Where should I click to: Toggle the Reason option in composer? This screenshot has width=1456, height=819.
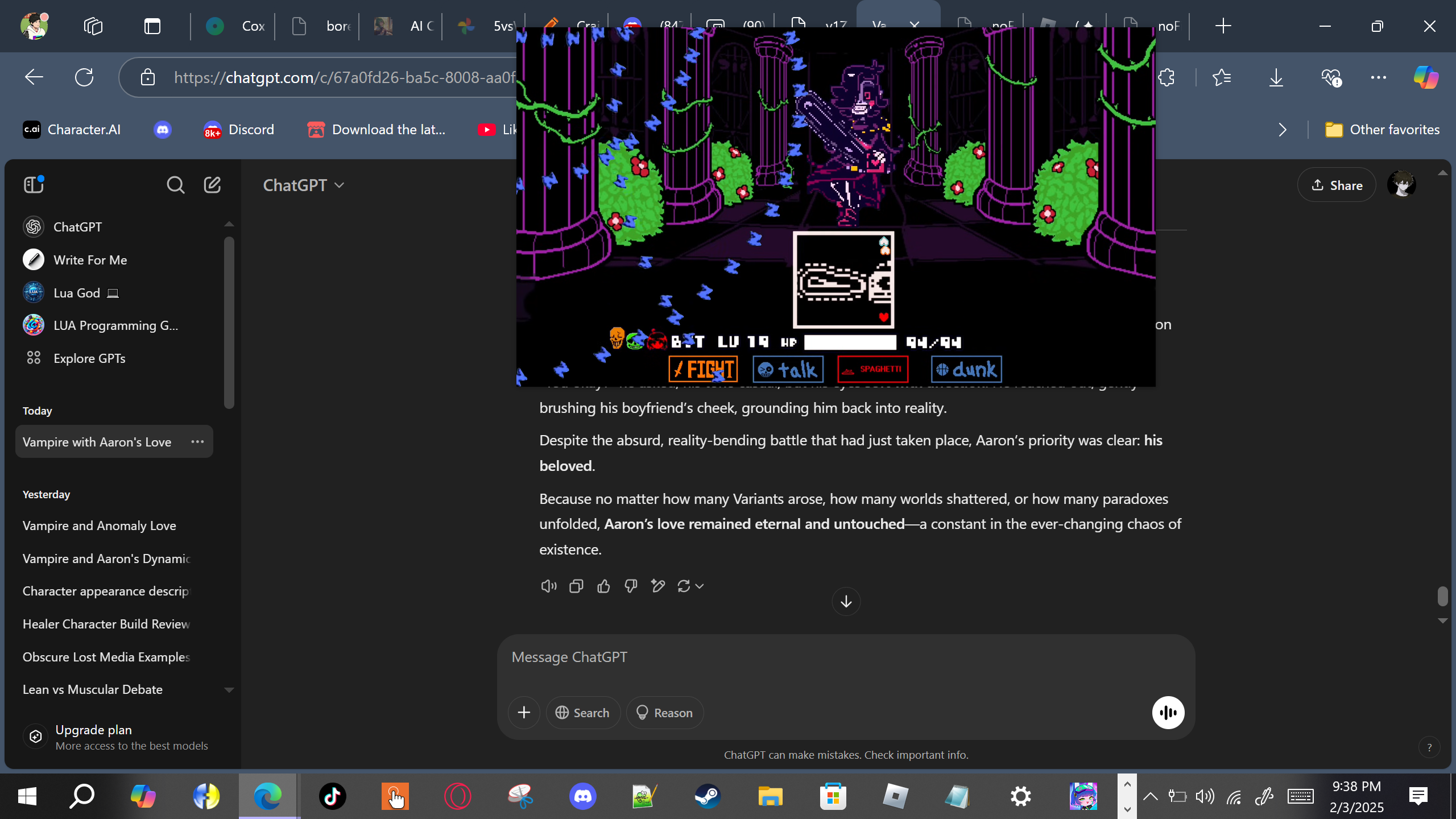(664, 713)
